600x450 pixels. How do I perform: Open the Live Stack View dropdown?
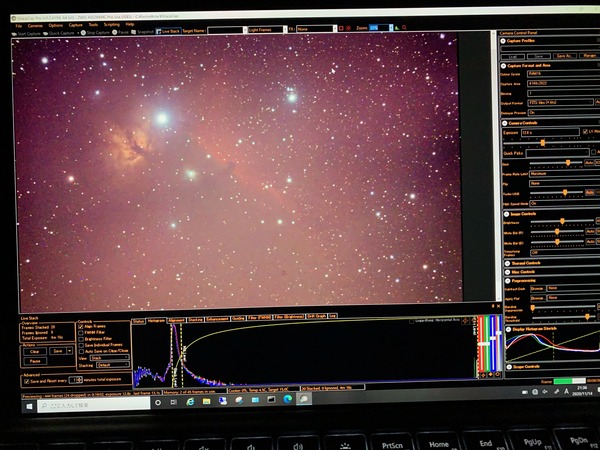coord(109,358)
